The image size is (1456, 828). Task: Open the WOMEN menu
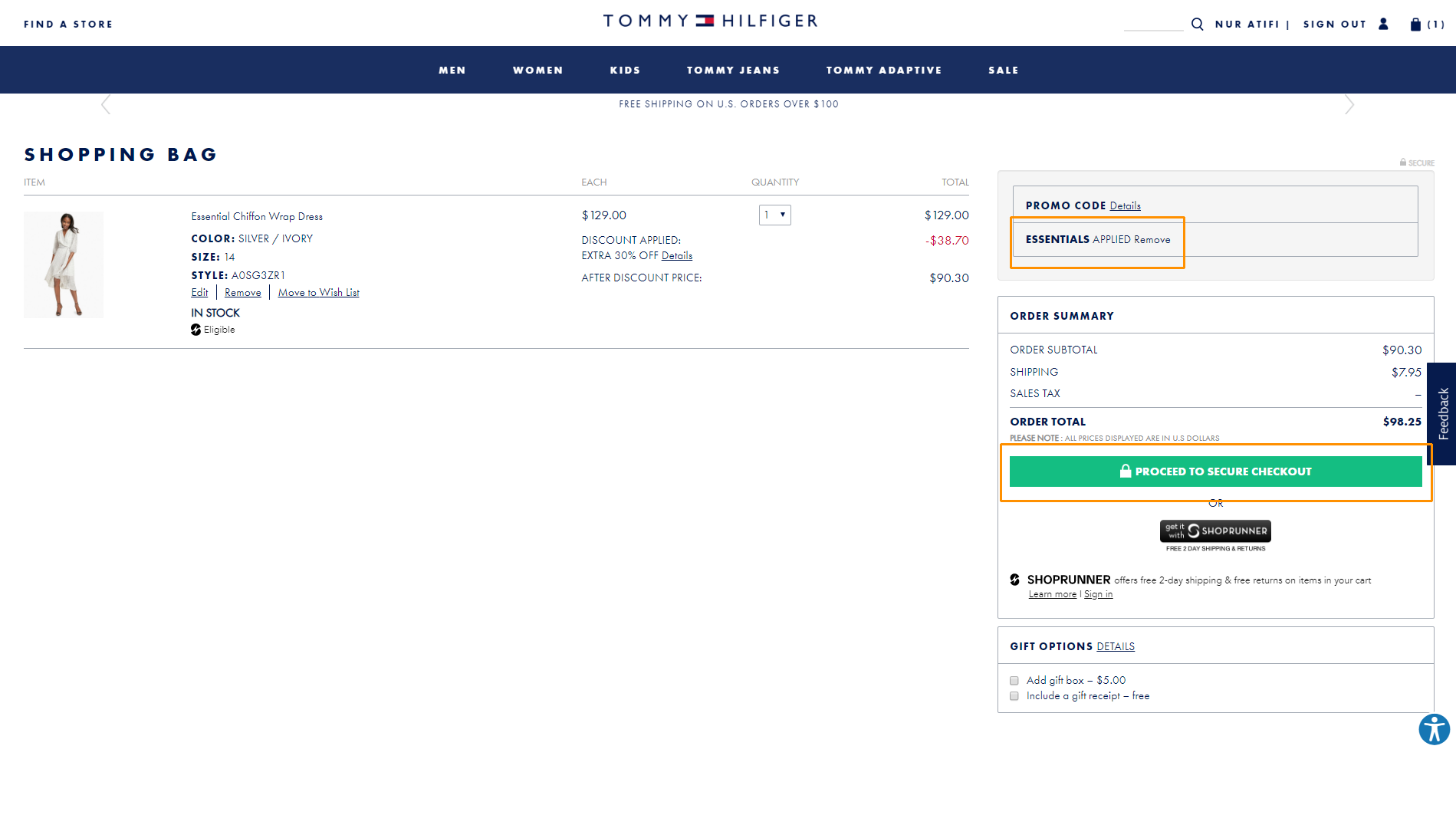pos(538,70)
